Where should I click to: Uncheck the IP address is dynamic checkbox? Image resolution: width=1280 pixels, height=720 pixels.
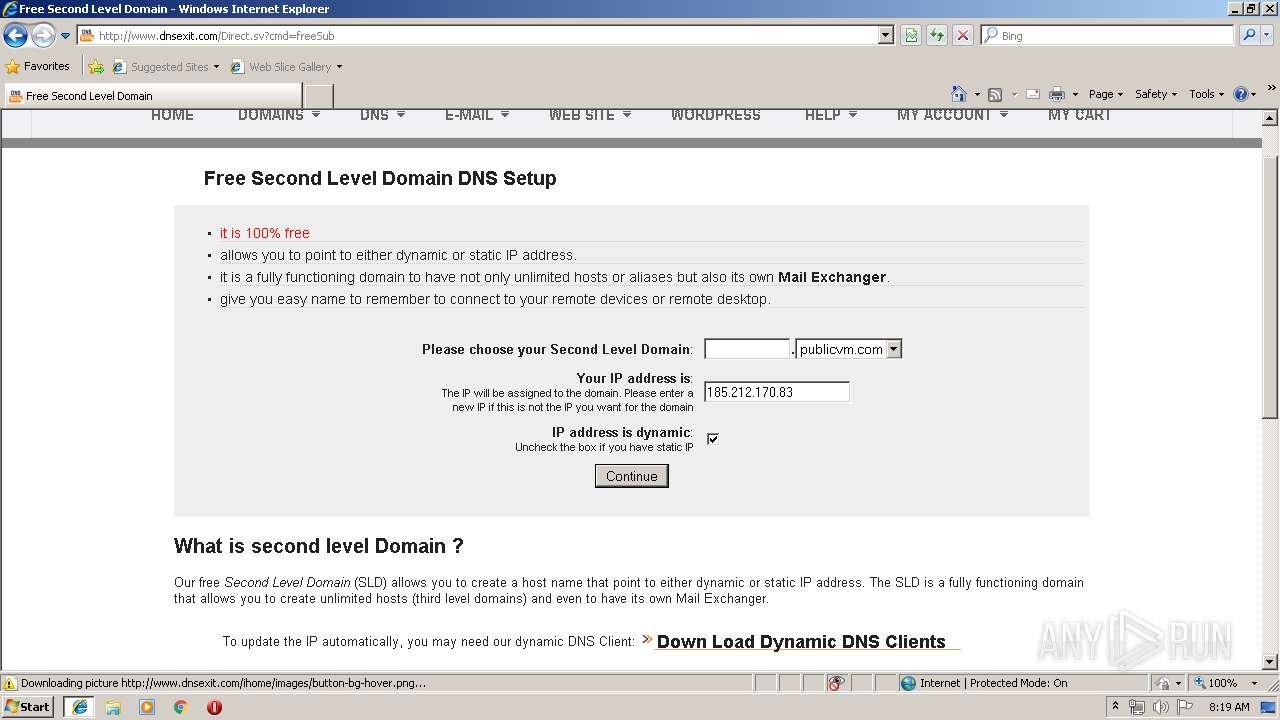pos(713,438)
